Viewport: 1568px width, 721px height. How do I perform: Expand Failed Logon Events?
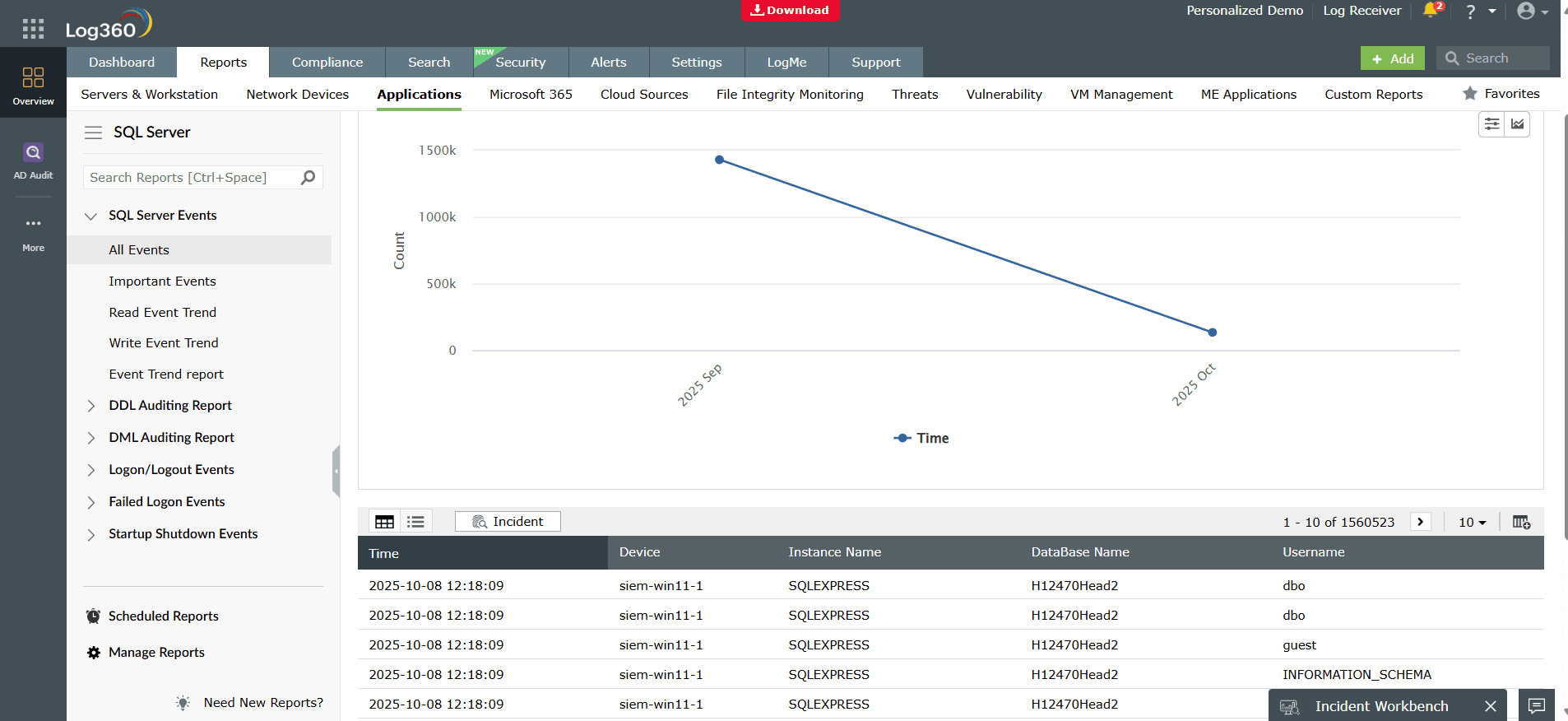pyautogui.click(x=91, y=502)
